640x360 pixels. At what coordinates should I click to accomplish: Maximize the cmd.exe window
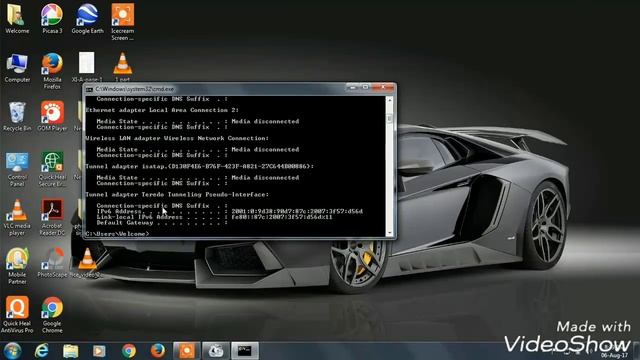(365, 87)
